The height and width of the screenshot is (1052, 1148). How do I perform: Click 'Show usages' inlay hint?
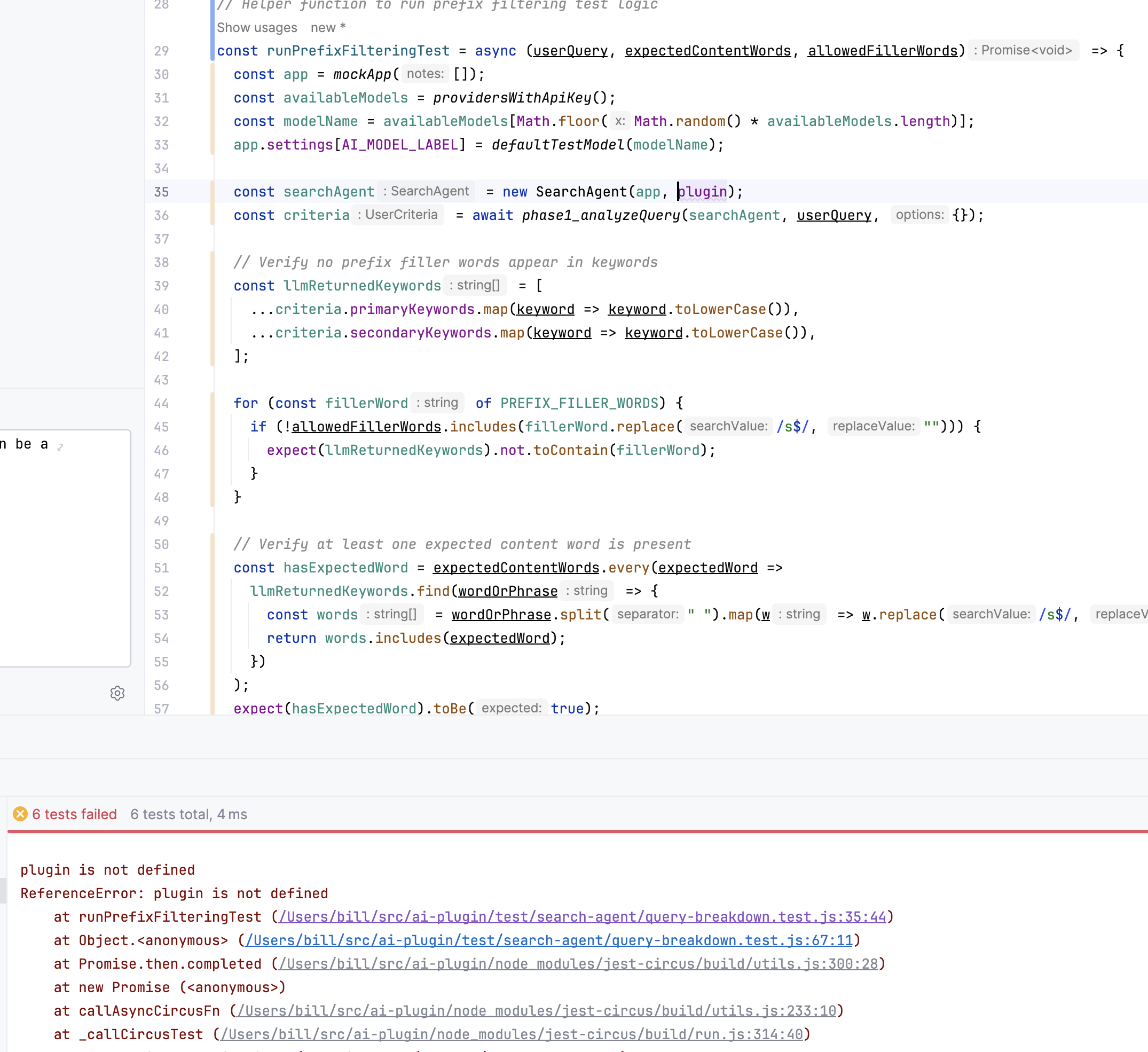(257, 27)
